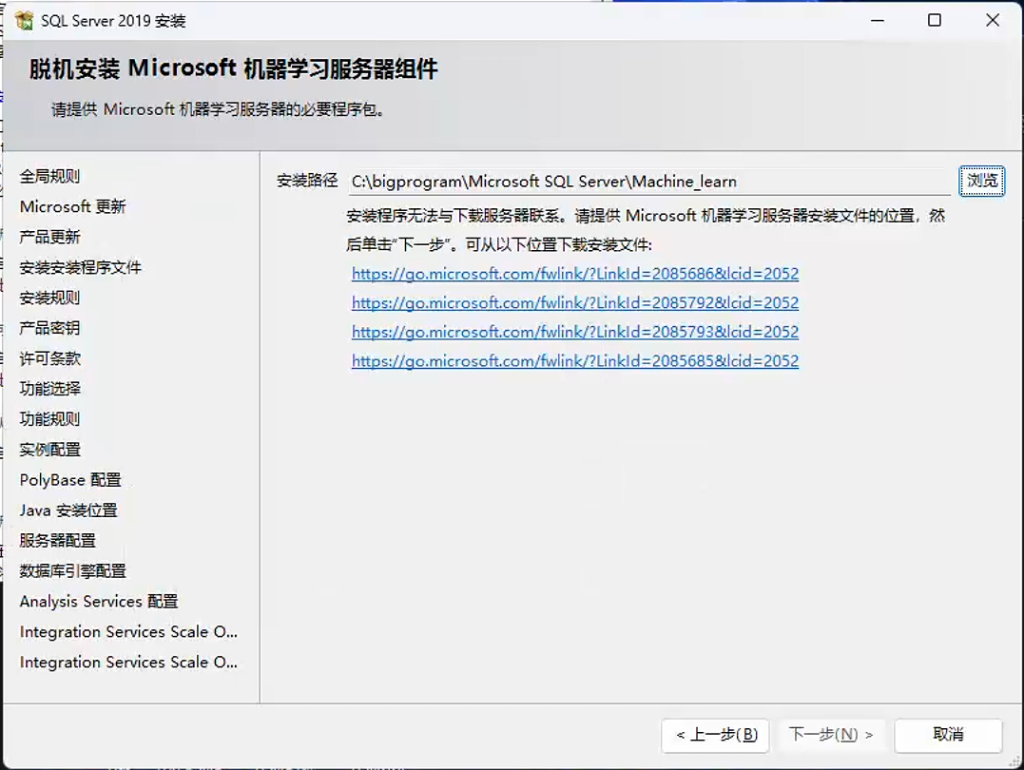The image size is (1024, 770).
Task: Select 产品密钥 step in sidebar
Action: [50, 328]
